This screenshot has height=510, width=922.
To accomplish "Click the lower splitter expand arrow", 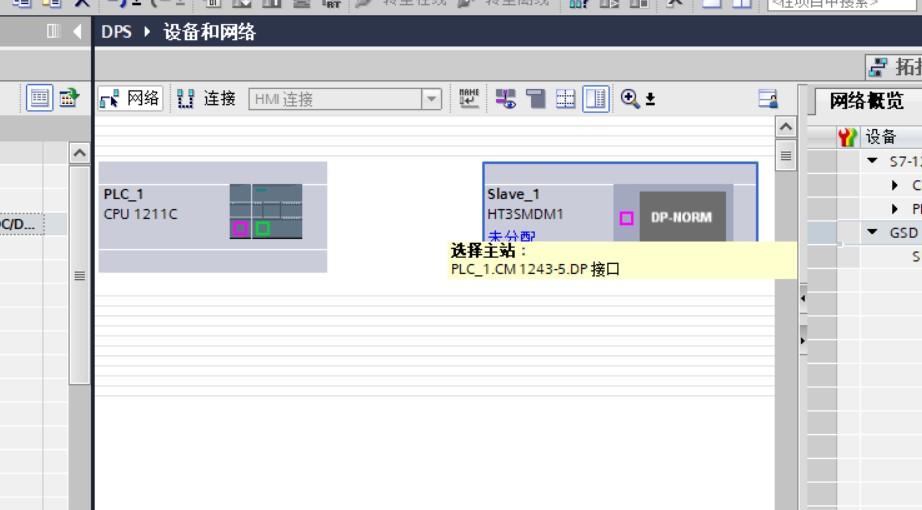I will (x=803, y=341).
